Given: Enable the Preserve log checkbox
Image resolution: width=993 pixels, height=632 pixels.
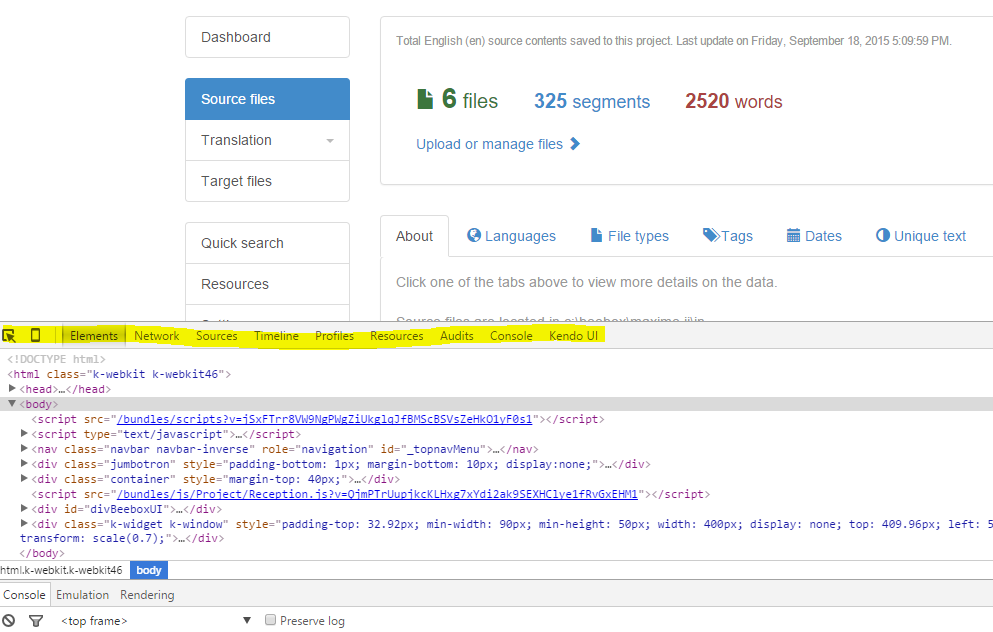Looking at the screenshot, I should [270, 621].
